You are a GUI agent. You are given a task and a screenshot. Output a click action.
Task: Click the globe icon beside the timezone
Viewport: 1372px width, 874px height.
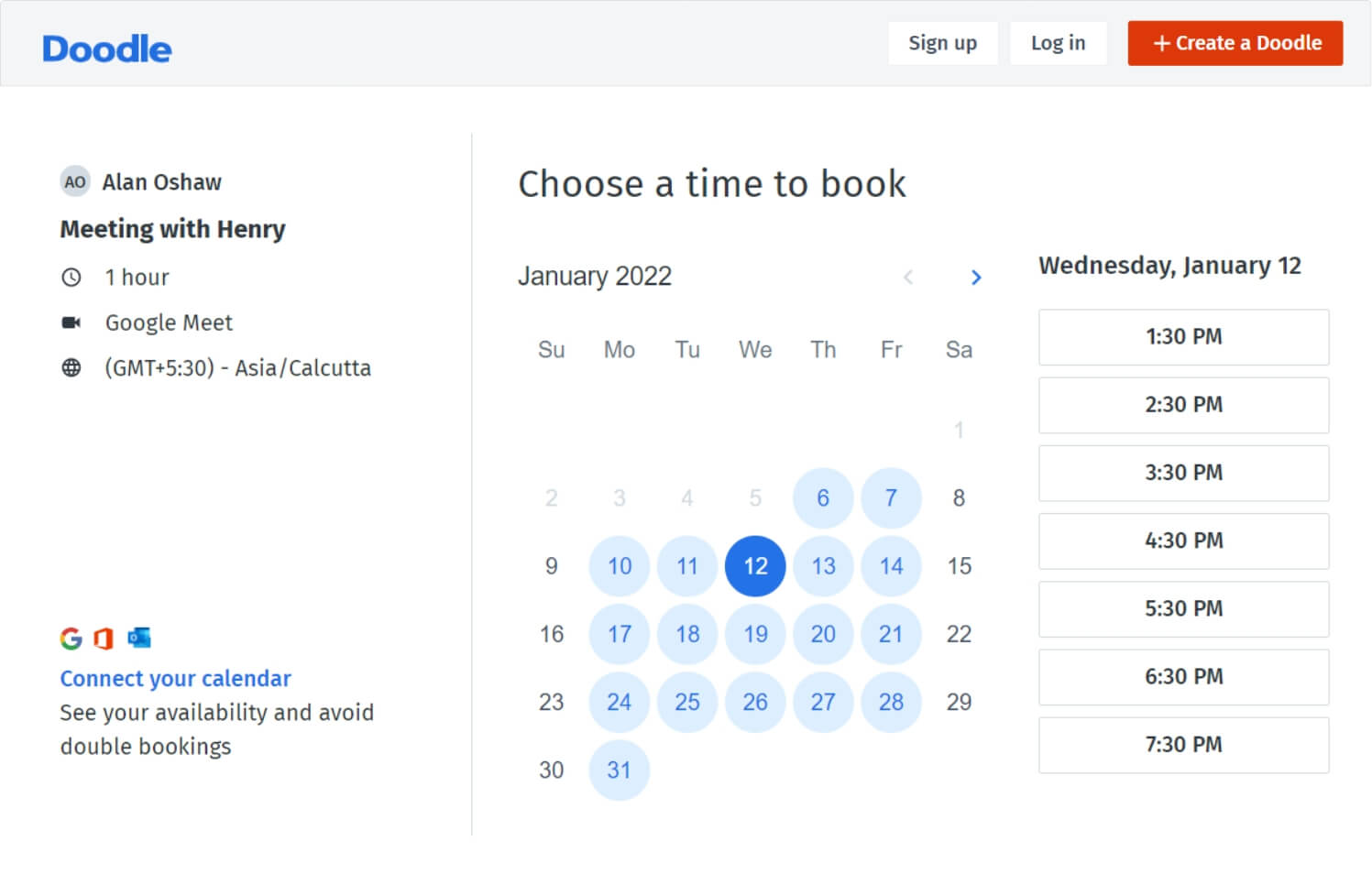pos(72,367)
